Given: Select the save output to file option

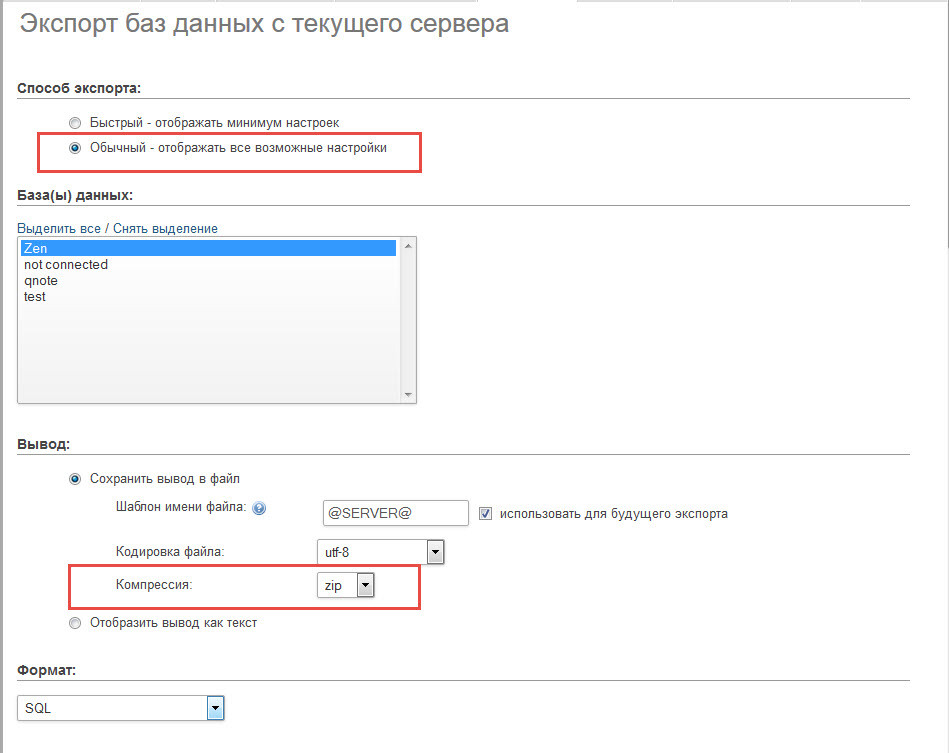Looking at the screenshot, I should point(75,479).
